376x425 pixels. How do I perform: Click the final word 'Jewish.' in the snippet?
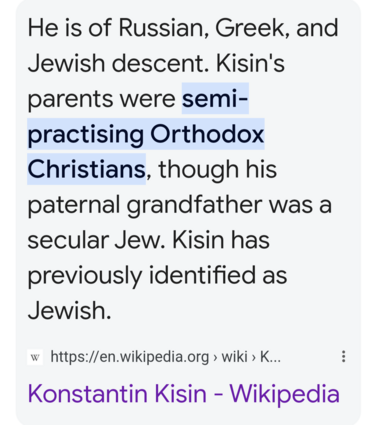tap(69, 311)
